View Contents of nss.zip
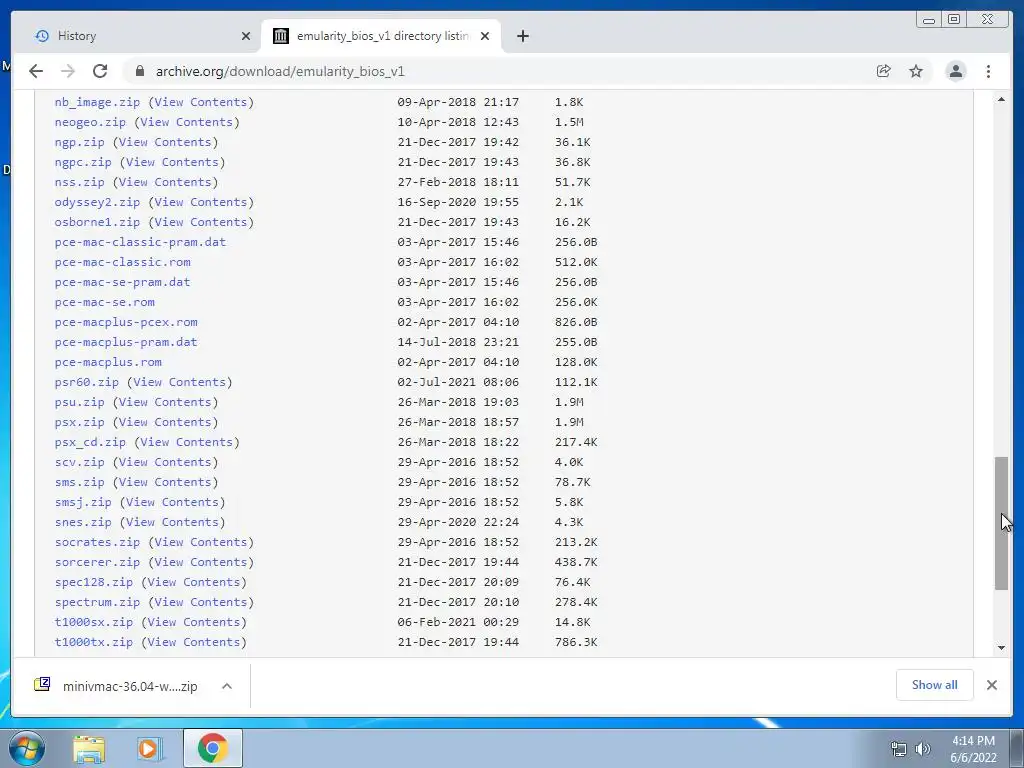 click(x=165, y=182)
